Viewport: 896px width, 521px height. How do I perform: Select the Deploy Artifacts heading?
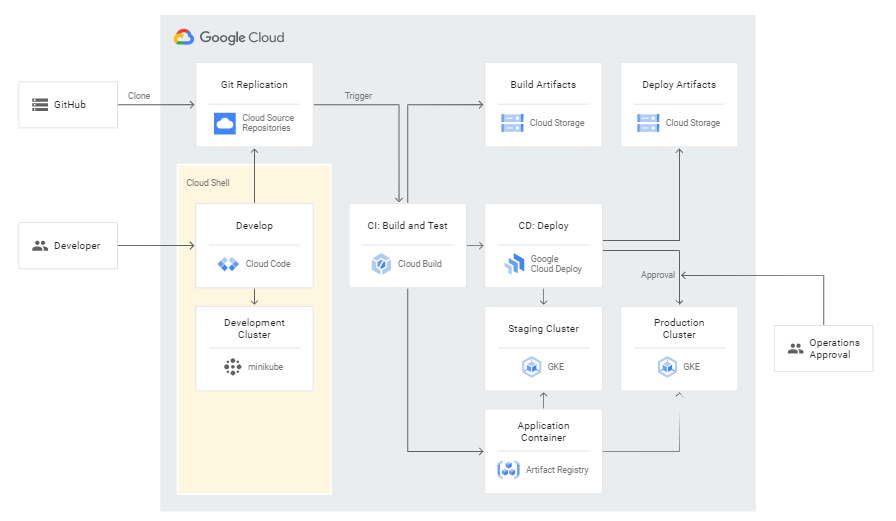[x=679, y=85]
